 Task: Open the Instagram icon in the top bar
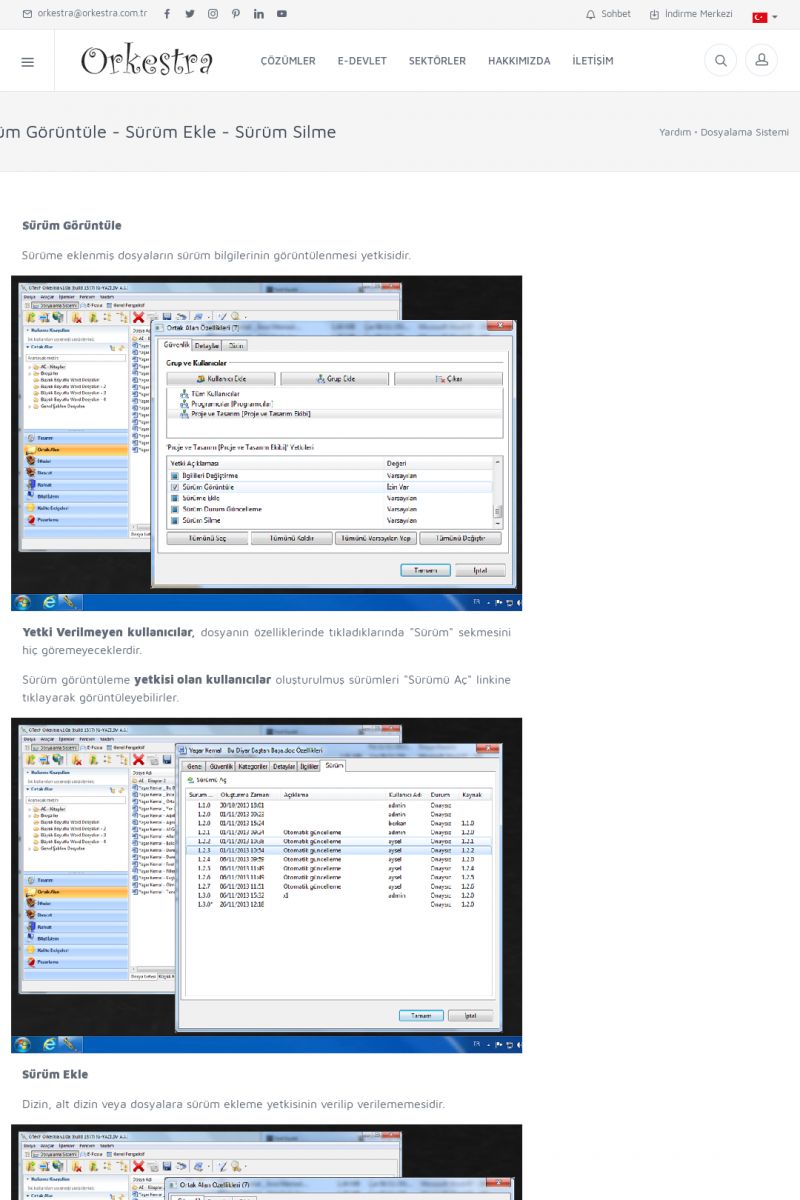(x=213, y=14)
